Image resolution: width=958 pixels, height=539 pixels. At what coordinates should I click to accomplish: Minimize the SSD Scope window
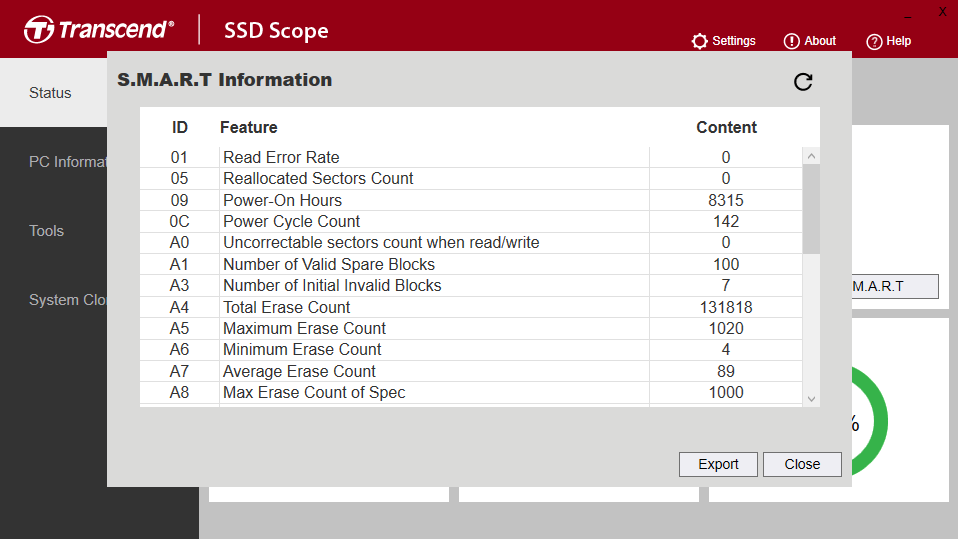pos(908,15)
